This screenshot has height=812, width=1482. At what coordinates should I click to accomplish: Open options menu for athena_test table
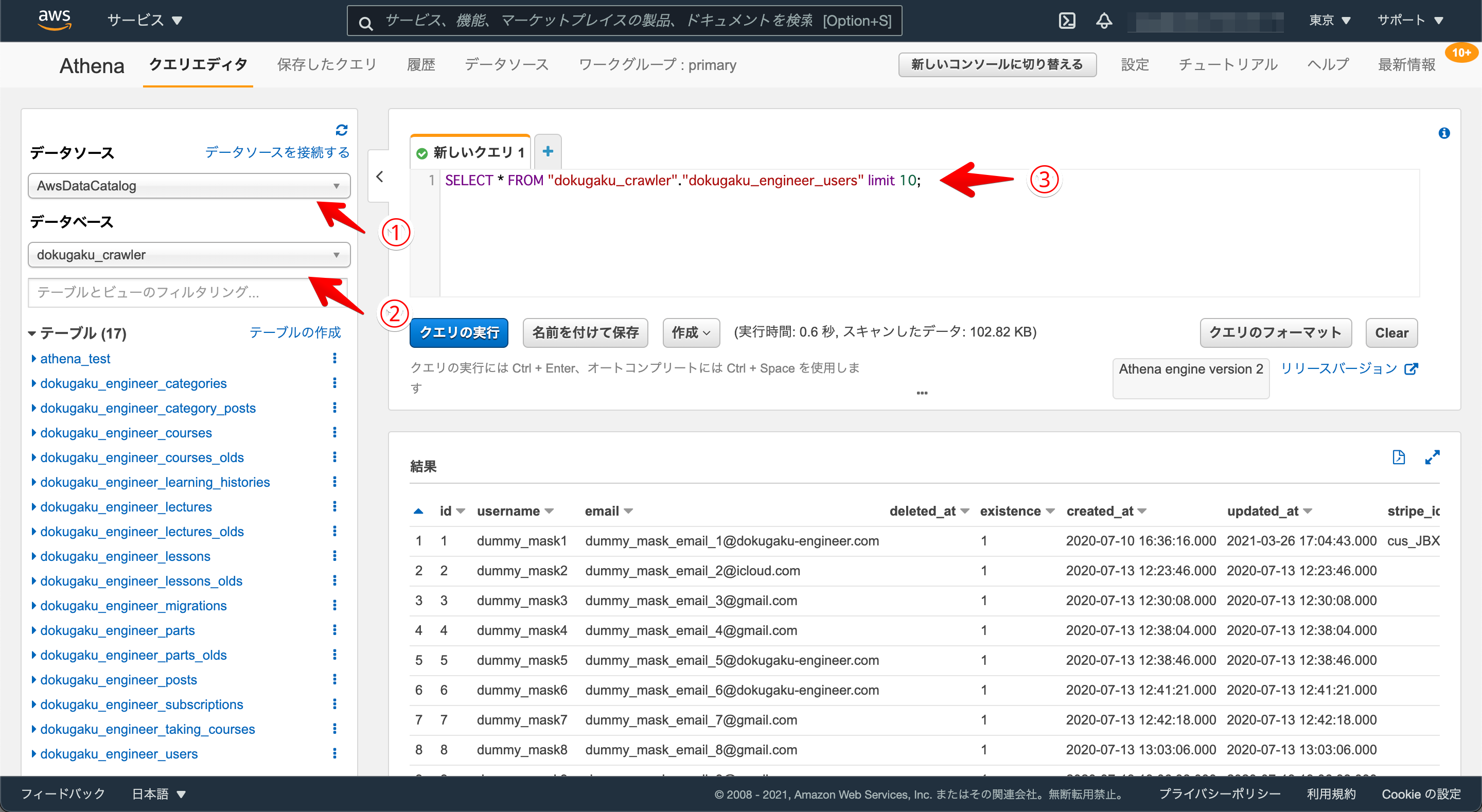(334, 359)
